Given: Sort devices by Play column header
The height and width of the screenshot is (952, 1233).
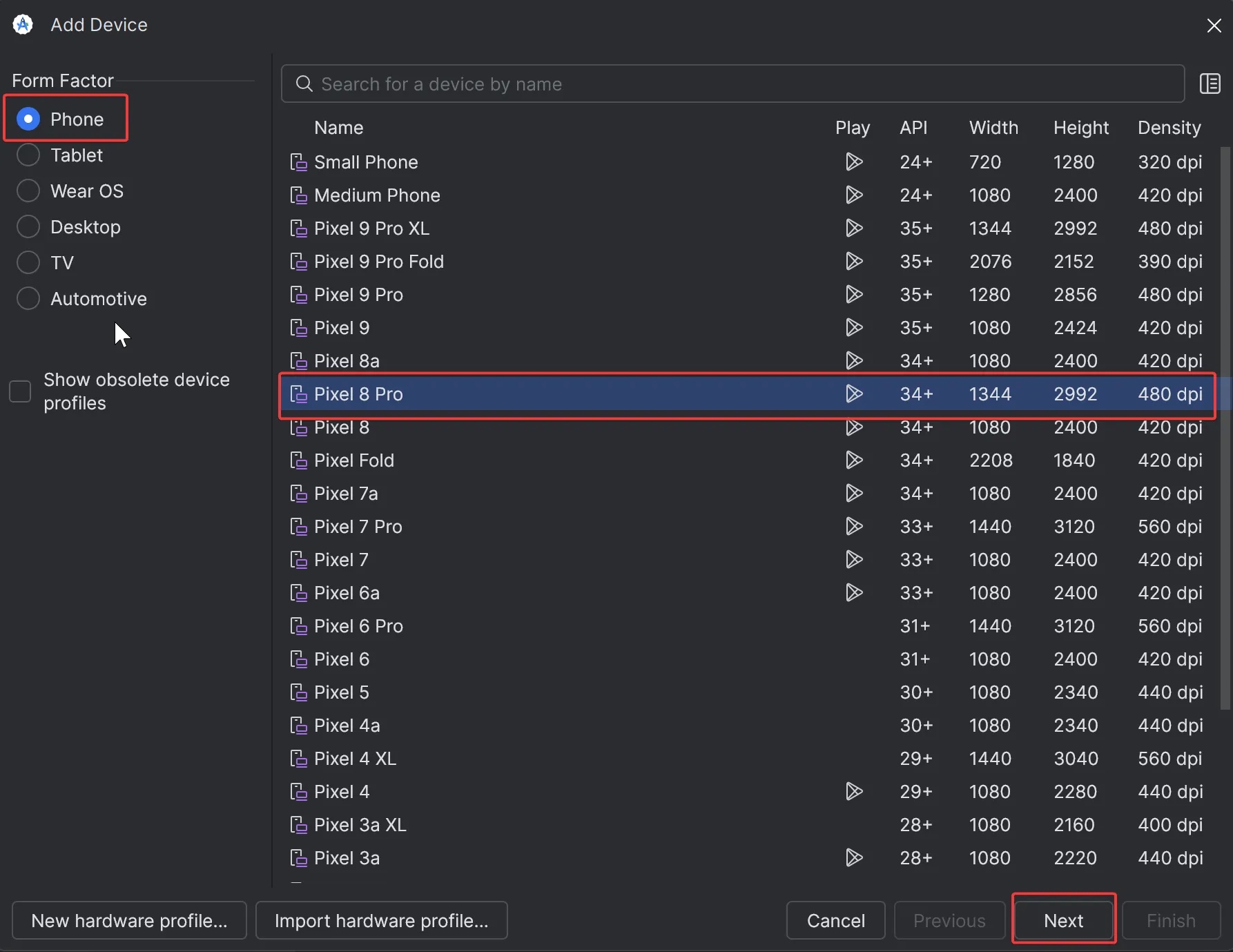Looking at the screenshot, I should pyautogui.click(x=853, y=128).
